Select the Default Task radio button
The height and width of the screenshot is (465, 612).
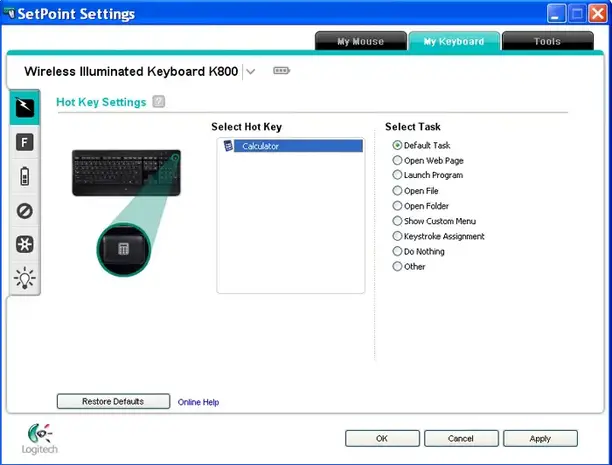click(397, 145)
